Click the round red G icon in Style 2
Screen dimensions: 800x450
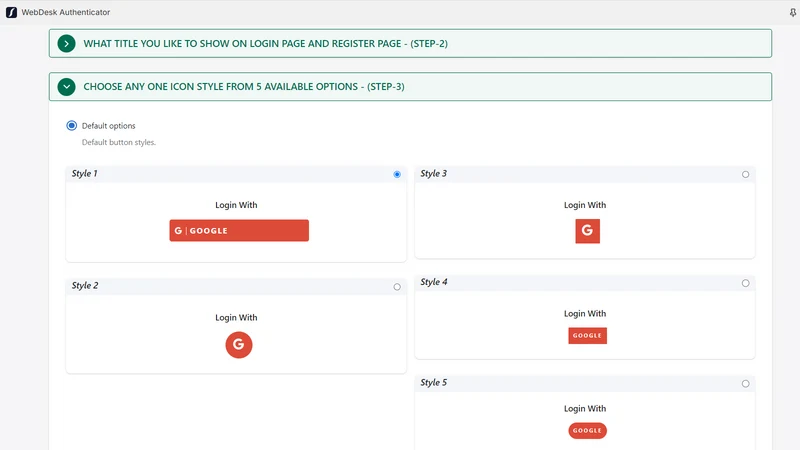click(x=239, y=345)
